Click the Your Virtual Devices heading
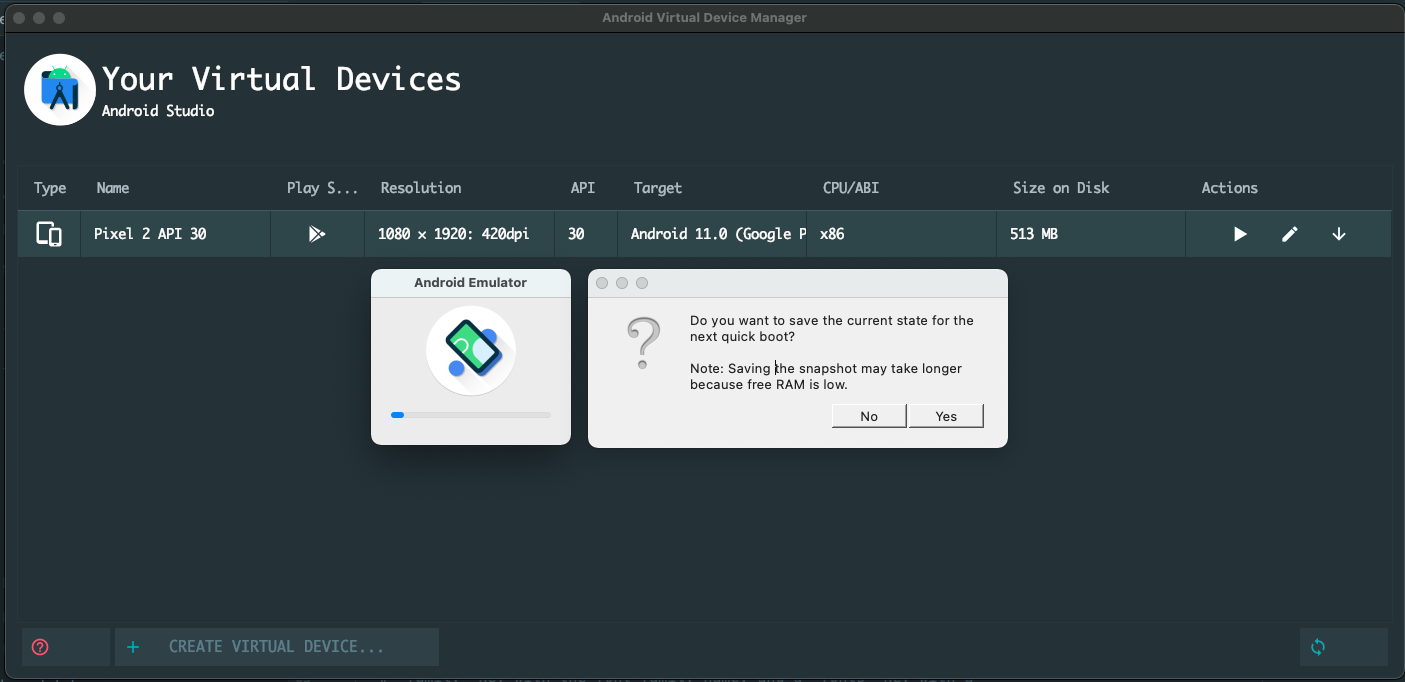 coord(282,79)
